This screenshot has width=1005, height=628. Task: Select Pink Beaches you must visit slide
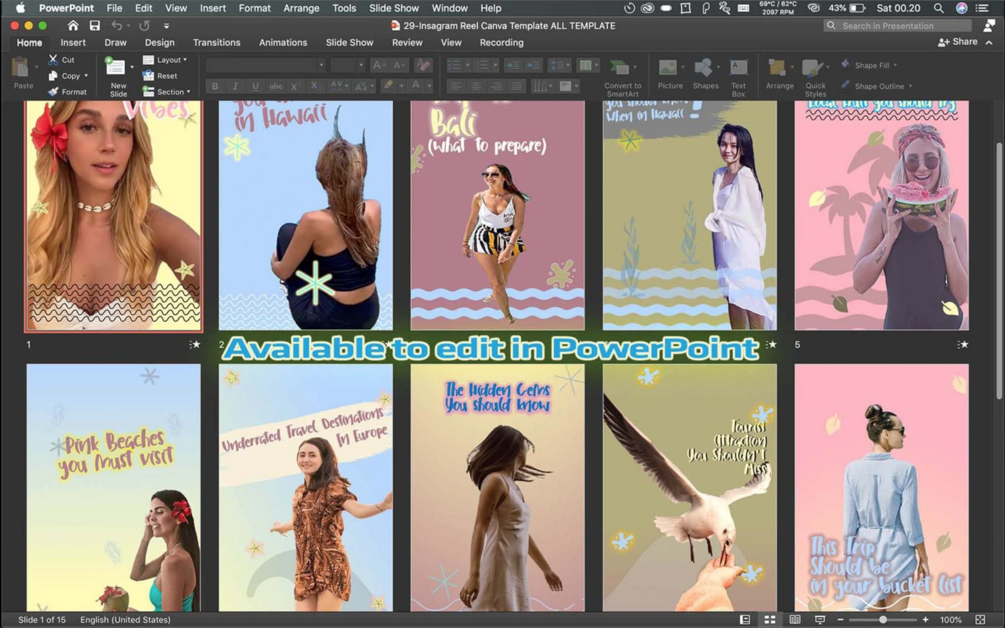[113, 488]
